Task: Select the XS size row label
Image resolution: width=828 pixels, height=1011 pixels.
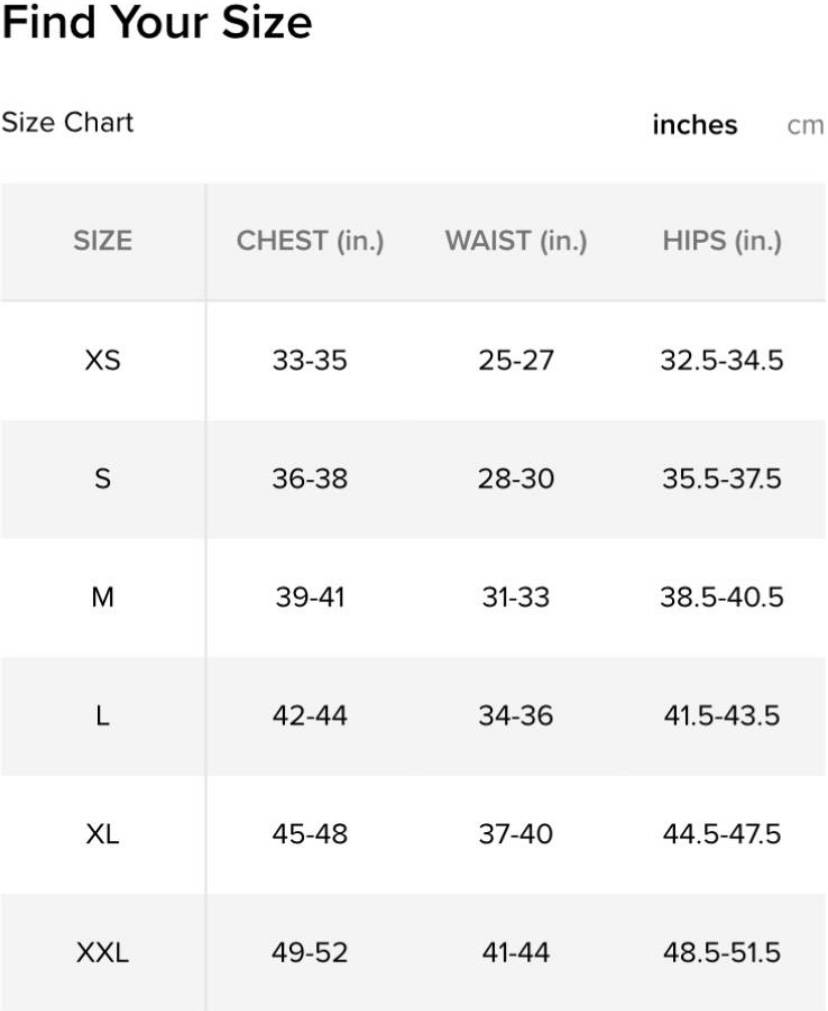Action: (103, 360)
